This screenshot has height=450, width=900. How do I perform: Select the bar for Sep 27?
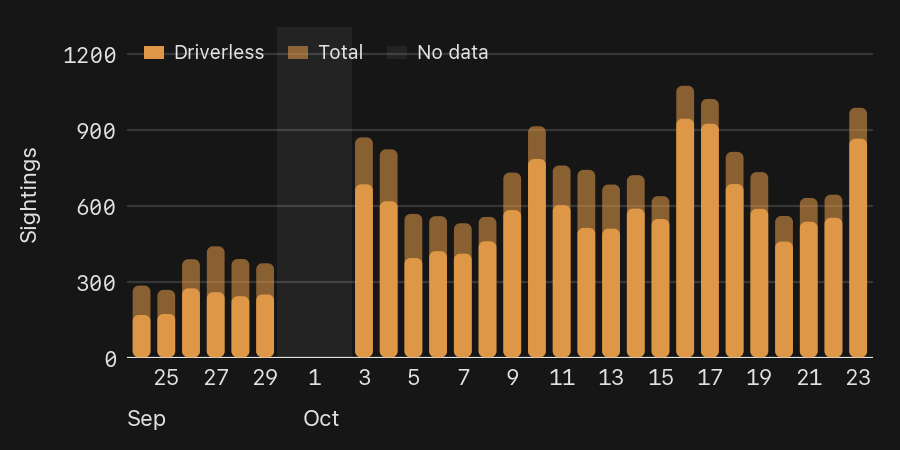[216, 302]
